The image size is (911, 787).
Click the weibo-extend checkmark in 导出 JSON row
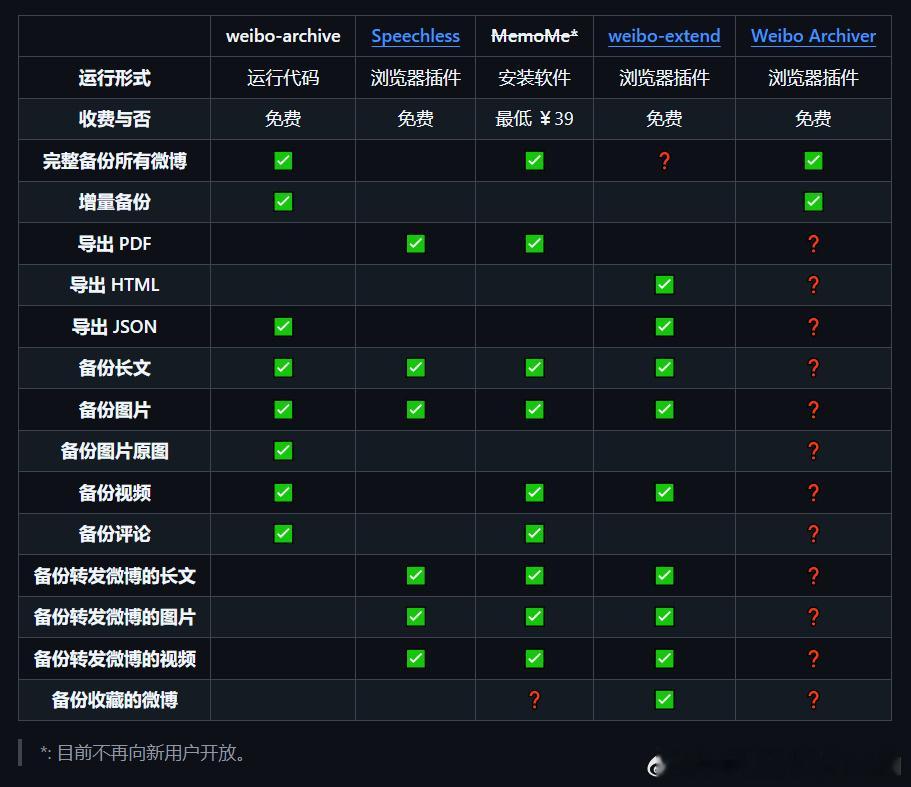664,326
